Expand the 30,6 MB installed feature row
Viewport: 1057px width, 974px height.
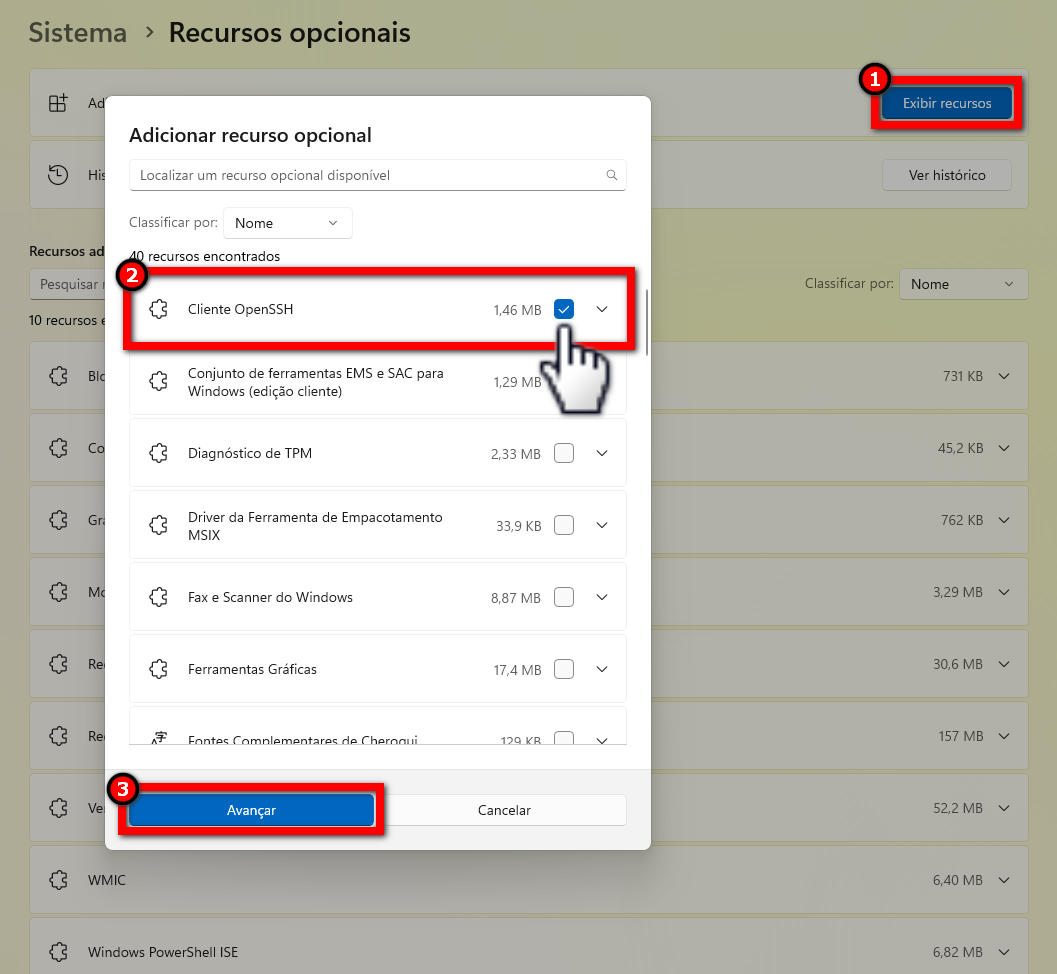point(1004,665)
